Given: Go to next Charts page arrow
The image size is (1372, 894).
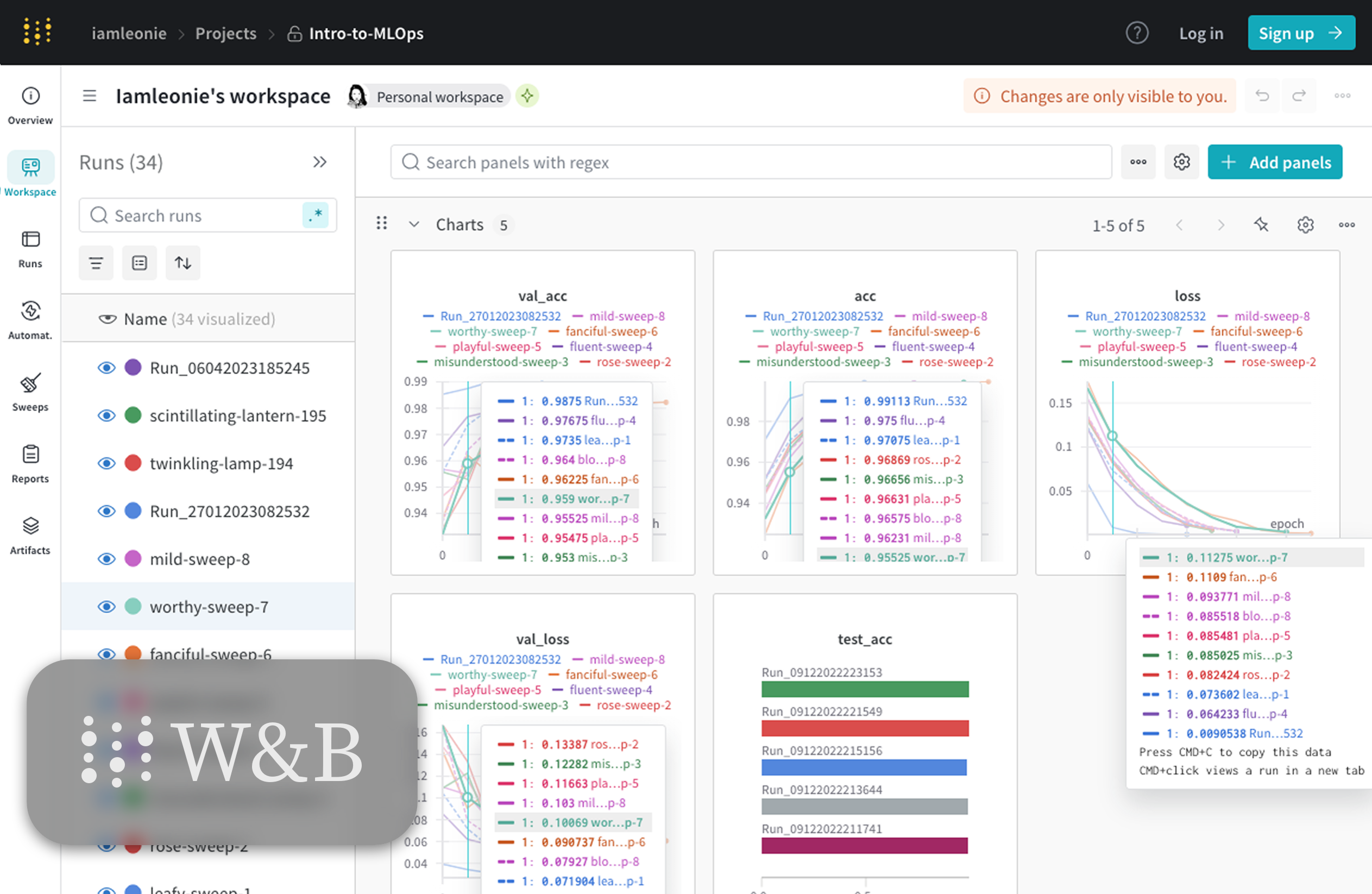Looking at the screenshot, I should pos(1220,225).
